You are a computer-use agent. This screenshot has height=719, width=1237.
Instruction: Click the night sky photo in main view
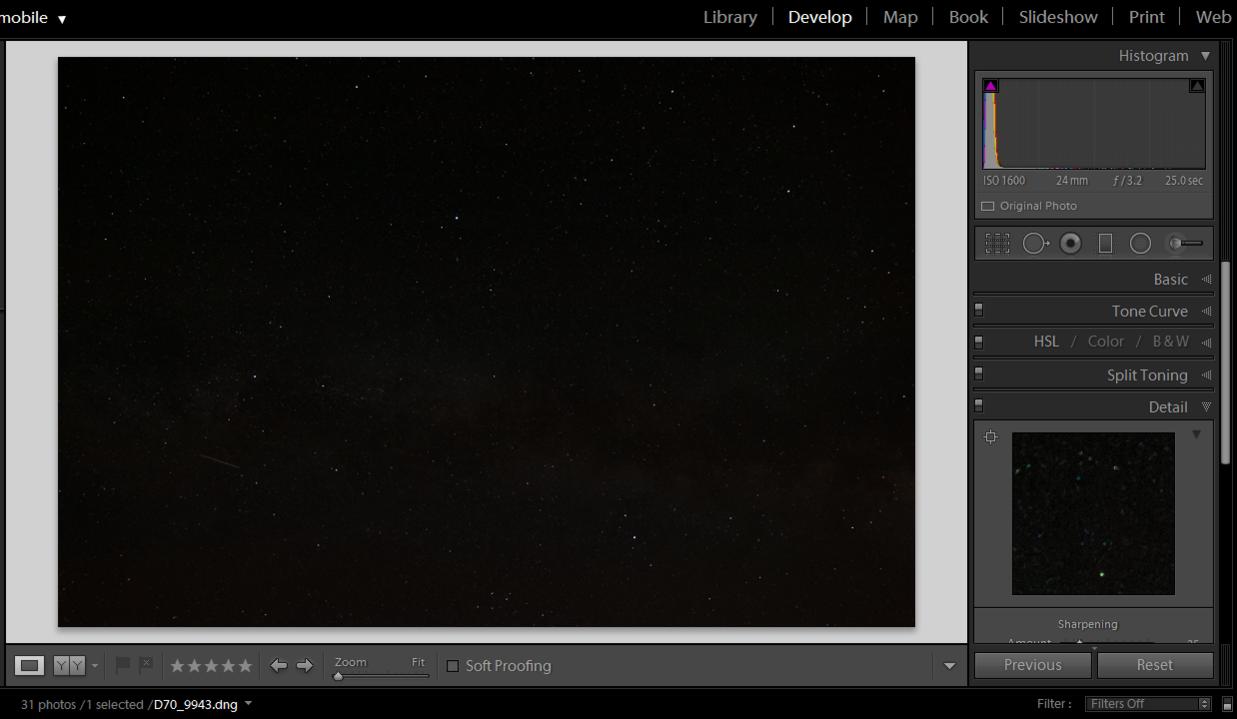(x=486, y=342)
